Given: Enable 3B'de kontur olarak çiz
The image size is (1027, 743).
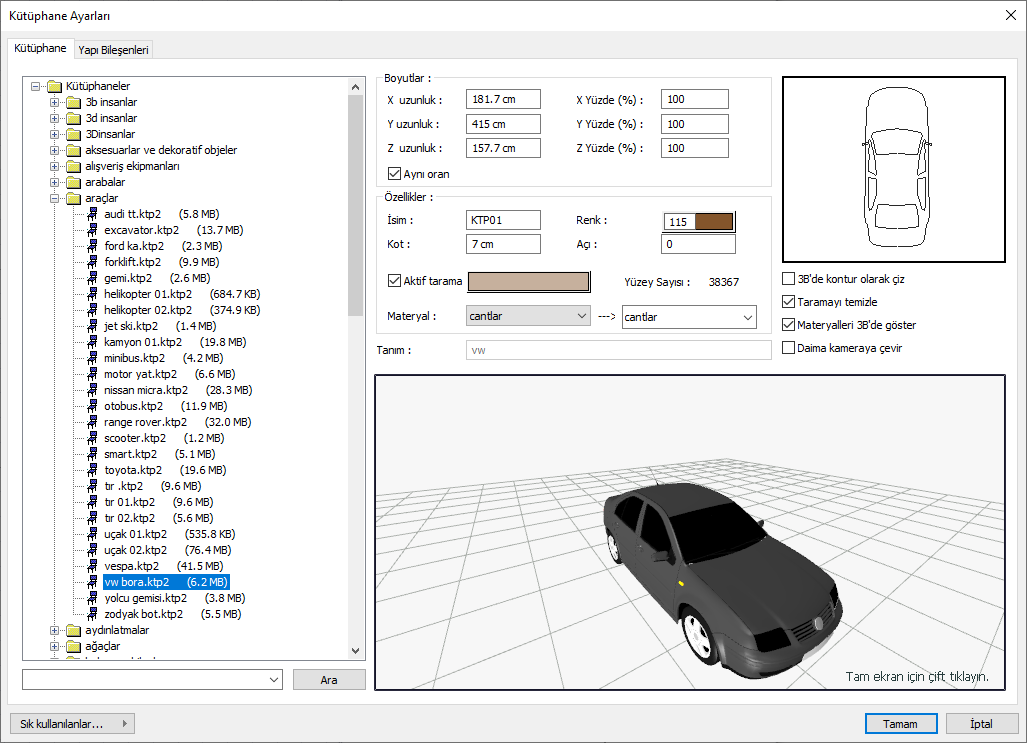Looking at the screenshot, I should (x=789, y=280).
